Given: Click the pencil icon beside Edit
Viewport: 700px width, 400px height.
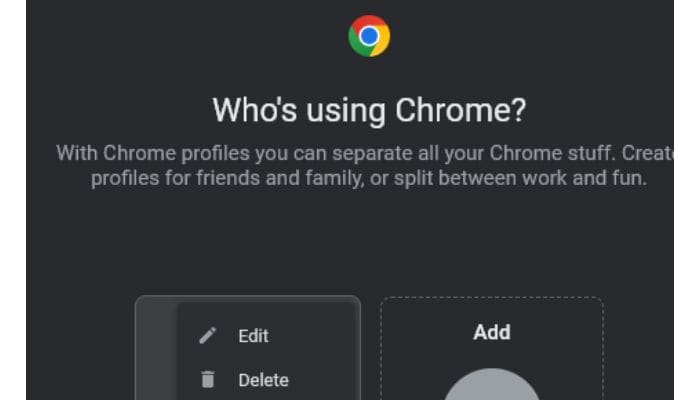Looking at the screenshot, I should (x=208, y=336).
